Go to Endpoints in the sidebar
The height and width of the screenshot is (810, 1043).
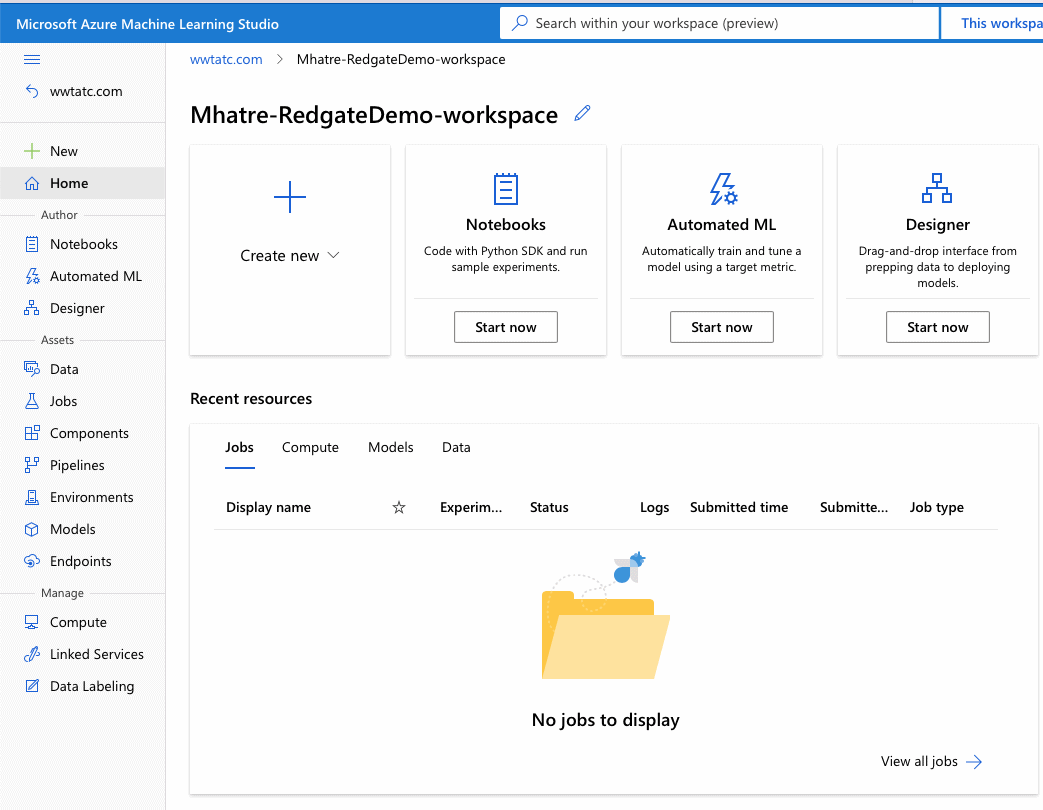point(82,561)
